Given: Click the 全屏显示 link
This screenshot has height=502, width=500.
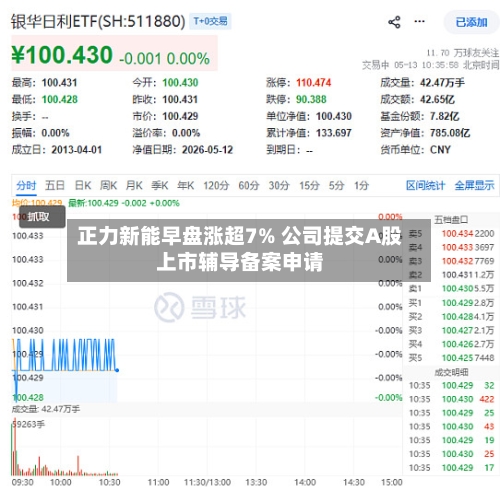Looking at the screenshot, I should [474, 185].
